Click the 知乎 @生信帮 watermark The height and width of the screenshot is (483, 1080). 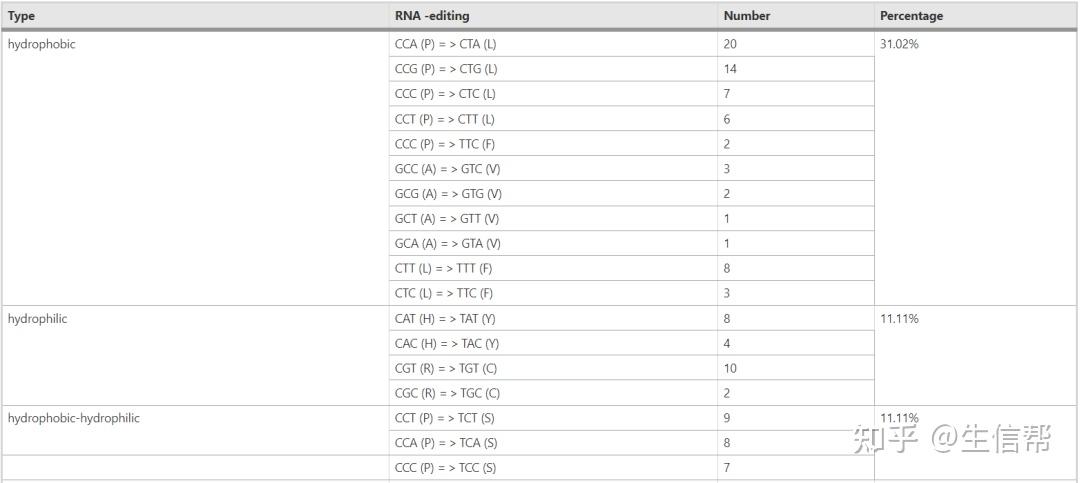pos(951,439)
